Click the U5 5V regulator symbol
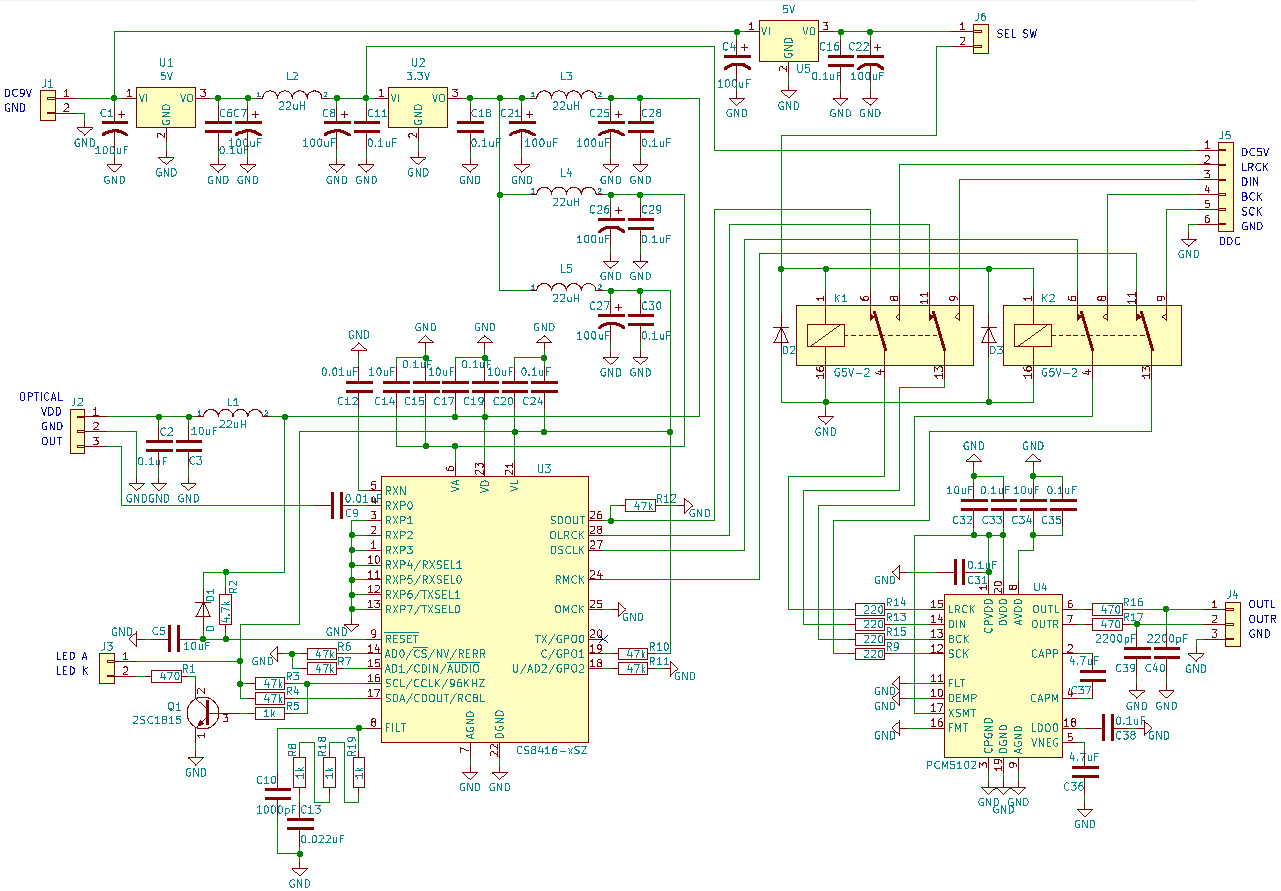Viewport: 1281px width, 891px height. coord(788,41)
